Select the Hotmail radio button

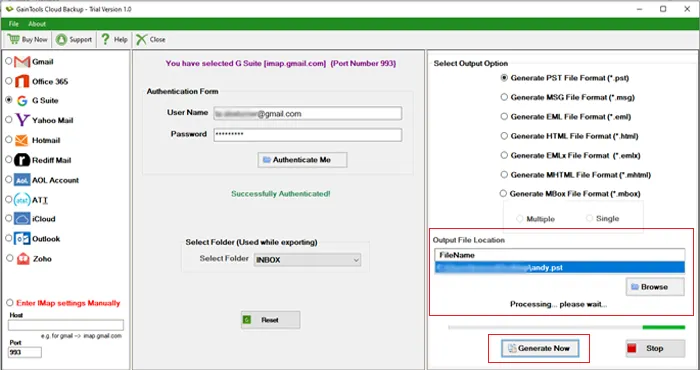9,140
